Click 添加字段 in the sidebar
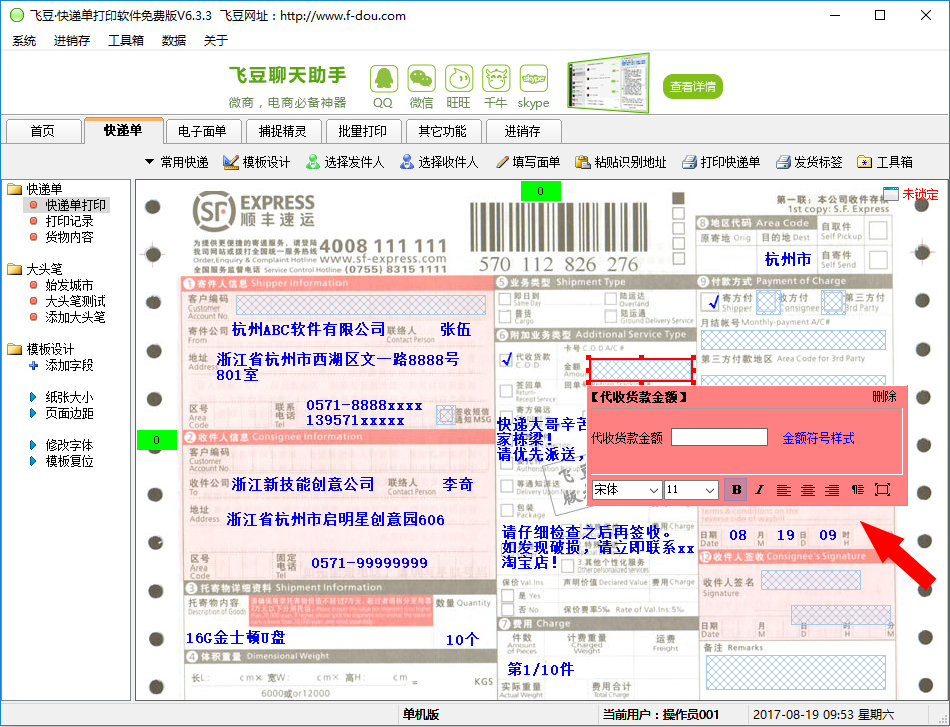 [x=69, y=365]
